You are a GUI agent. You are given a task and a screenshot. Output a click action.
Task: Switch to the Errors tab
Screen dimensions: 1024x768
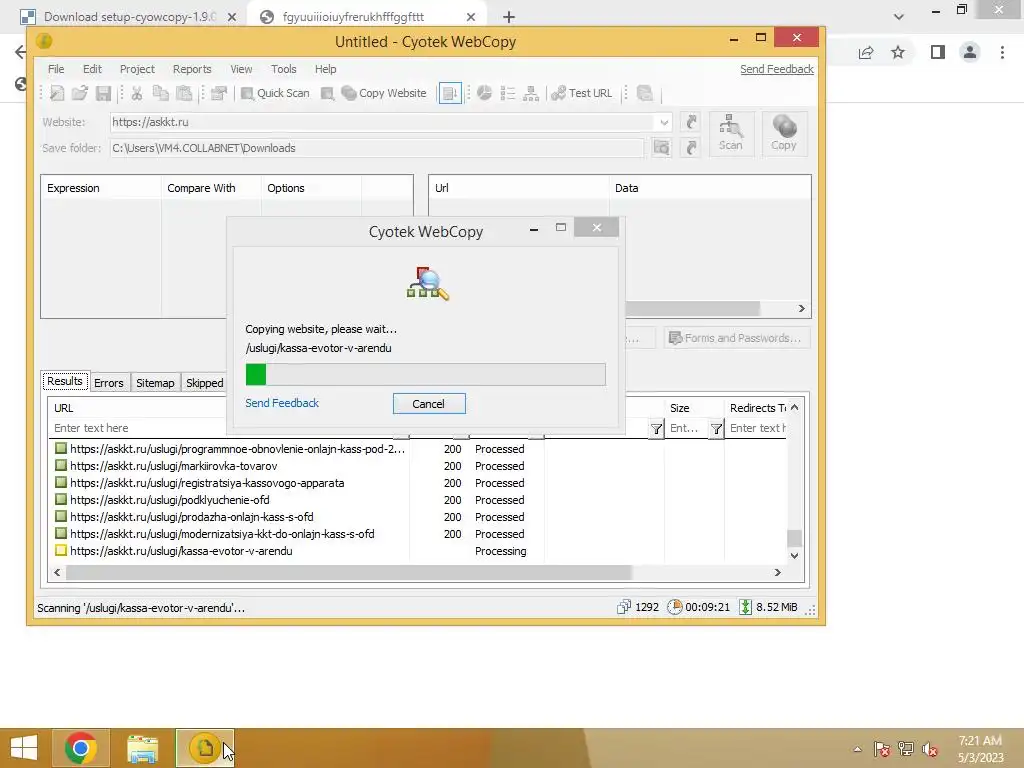pyautogui.click(x=108, y=383)
